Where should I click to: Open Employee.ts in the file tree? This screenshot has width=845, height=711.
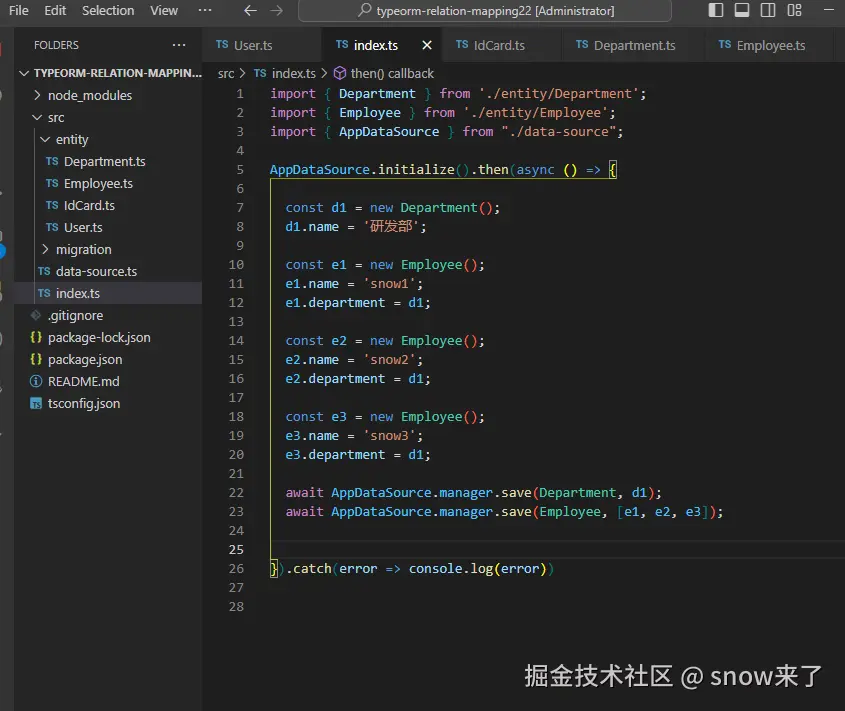click(108, 184)
